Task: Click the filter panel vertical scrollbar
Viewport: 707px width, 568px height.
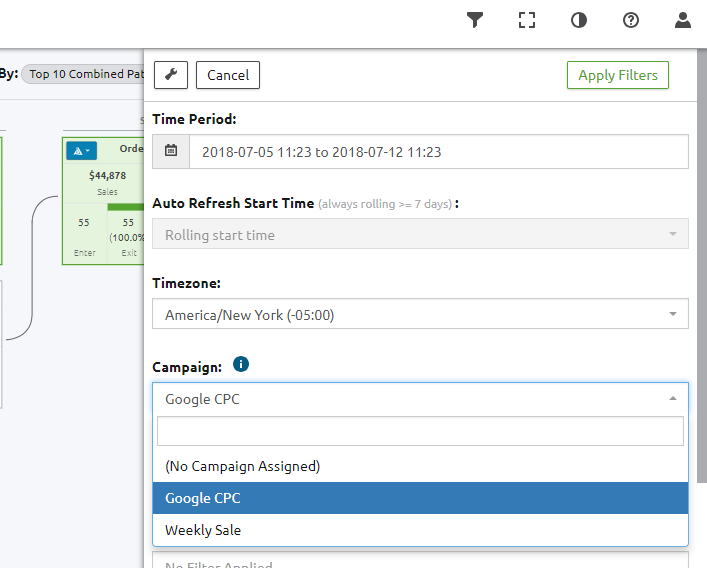Action: 702,266
